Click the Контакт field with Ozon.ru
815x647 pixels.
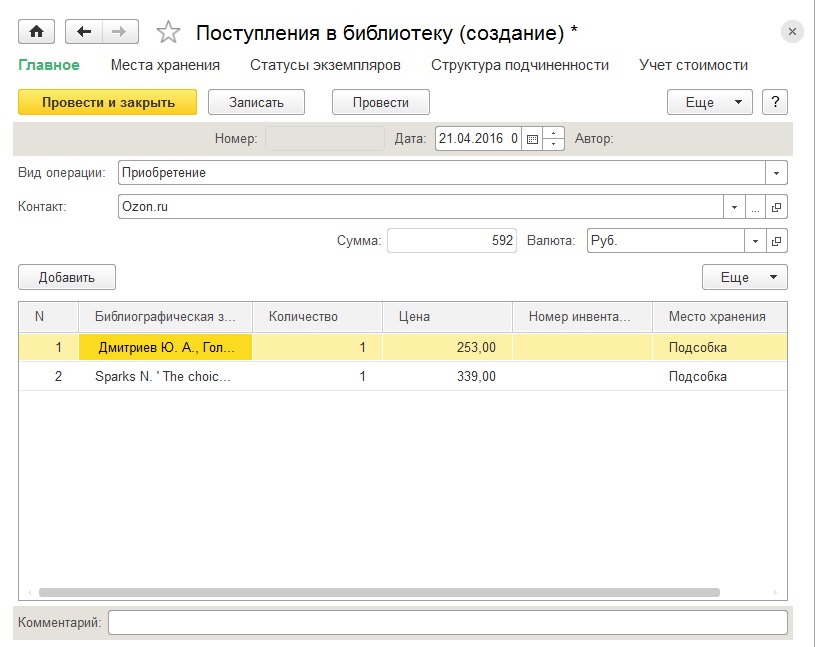421,207
